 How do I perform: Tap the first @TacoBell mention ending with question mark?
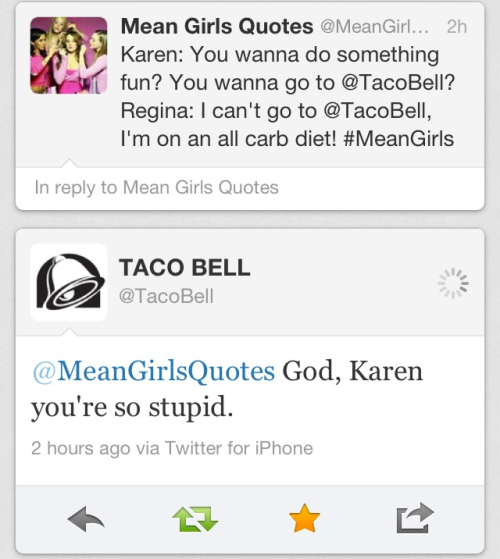(x=398, y=83)
